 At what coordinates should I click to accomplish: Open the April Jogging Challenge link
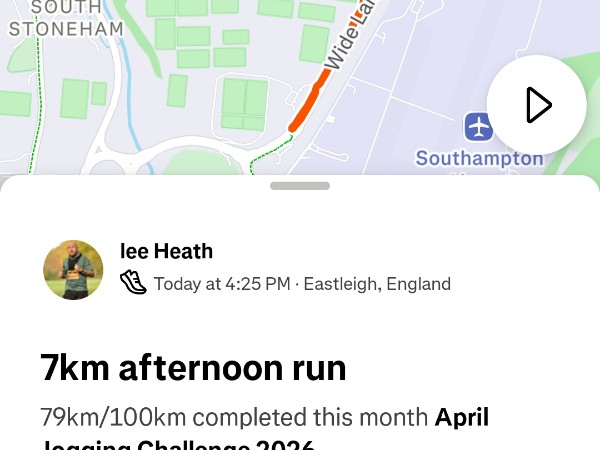point(460,418)
